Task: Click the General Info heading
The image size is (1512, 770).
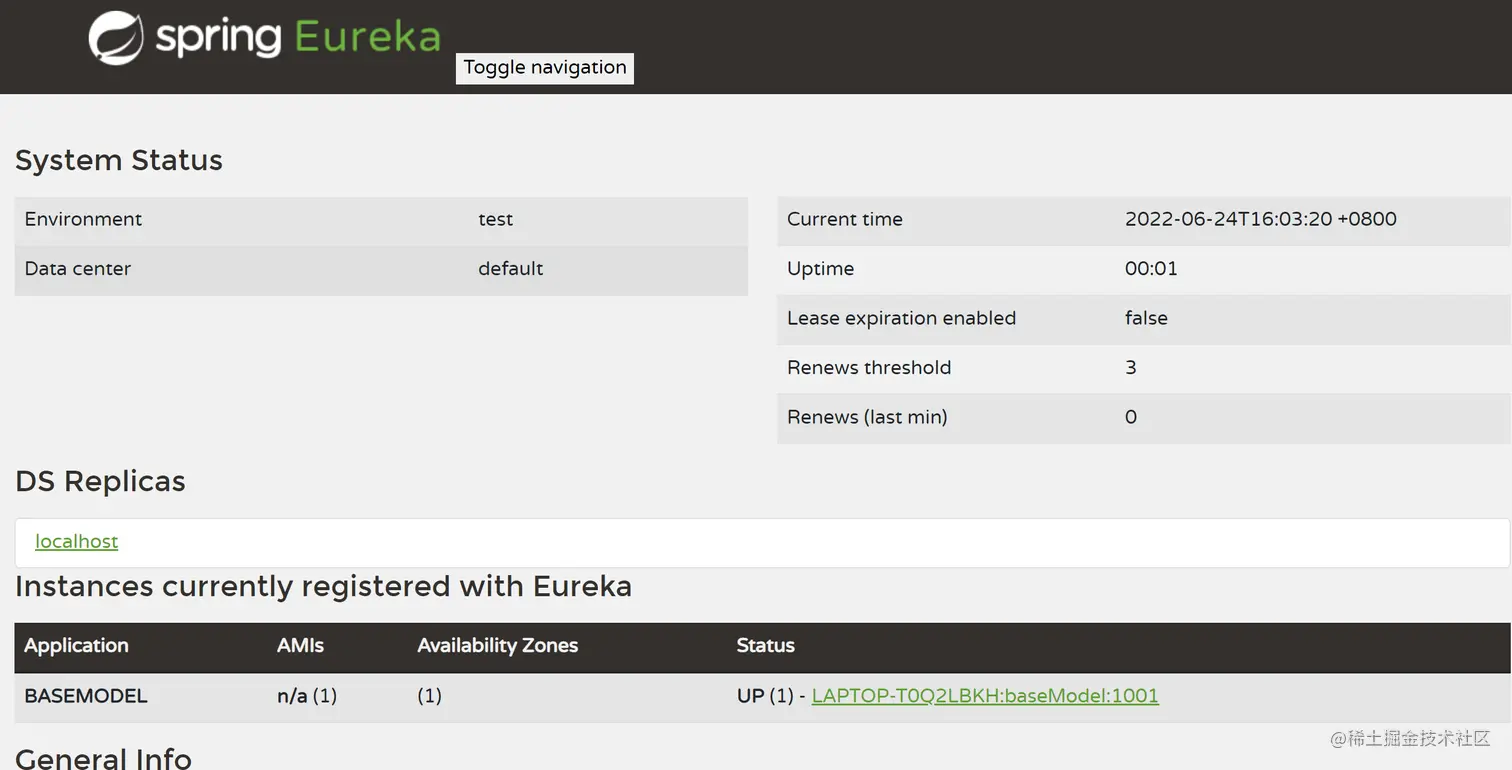Action: coord(104,758)
